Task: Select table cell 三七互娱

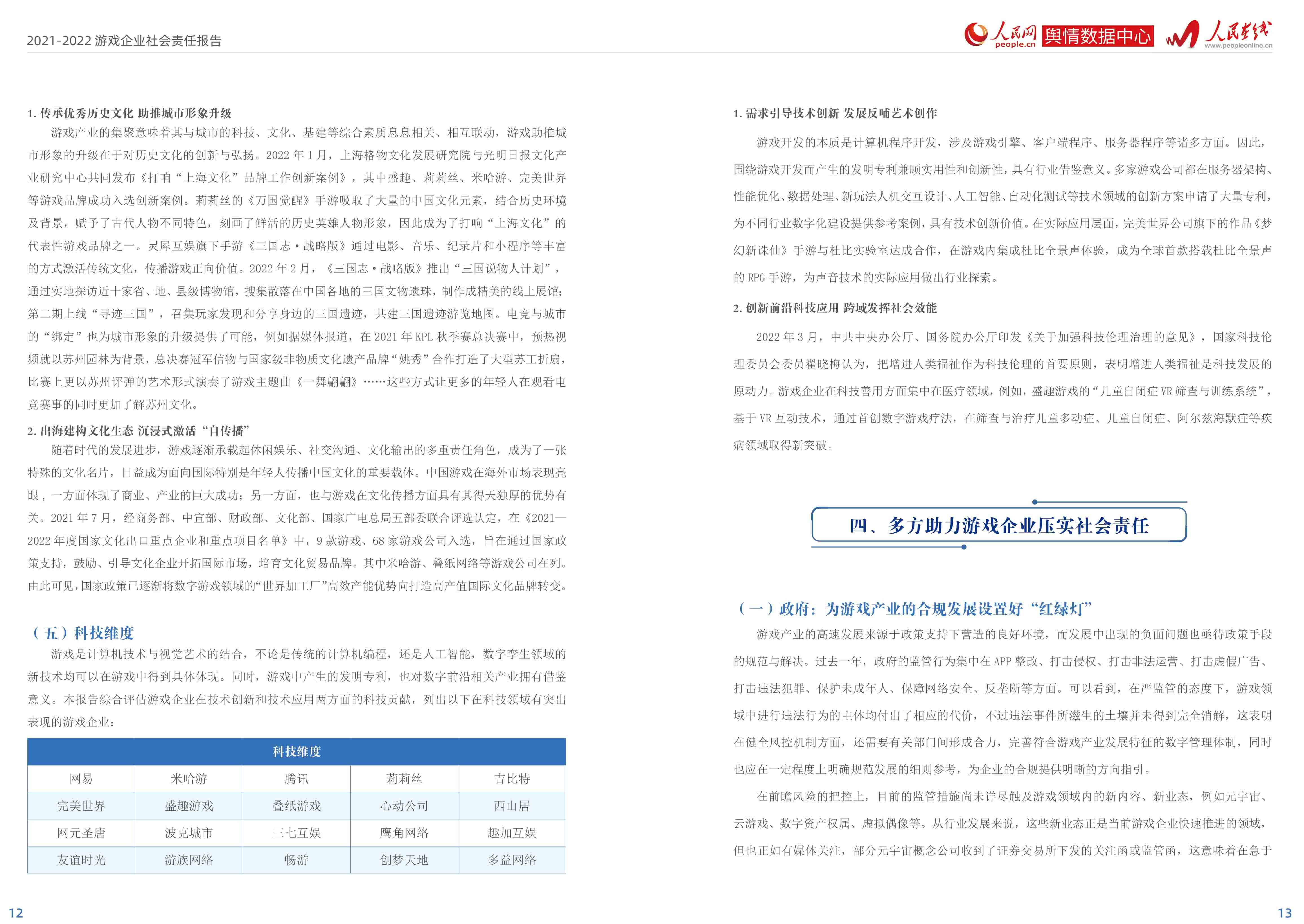Action: tap(297, 833)
